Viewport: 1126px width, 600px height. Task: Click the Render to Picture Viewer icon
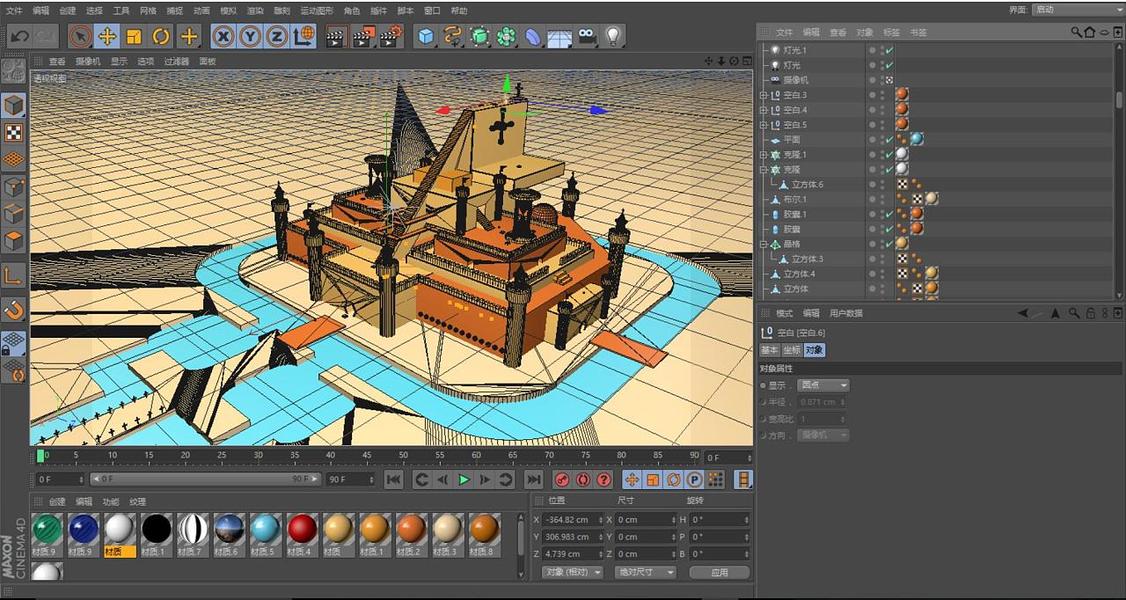(364, 37)
